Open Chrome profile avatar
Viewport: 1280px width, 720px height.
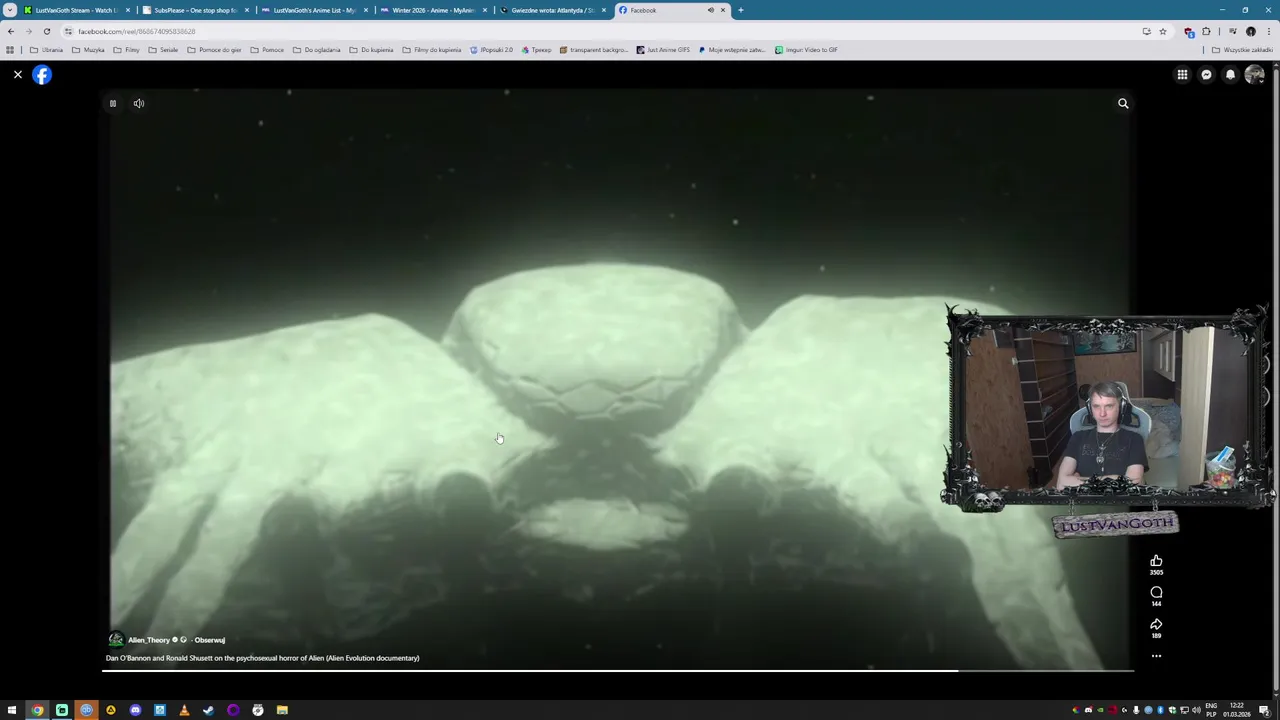coord(1250,31)
